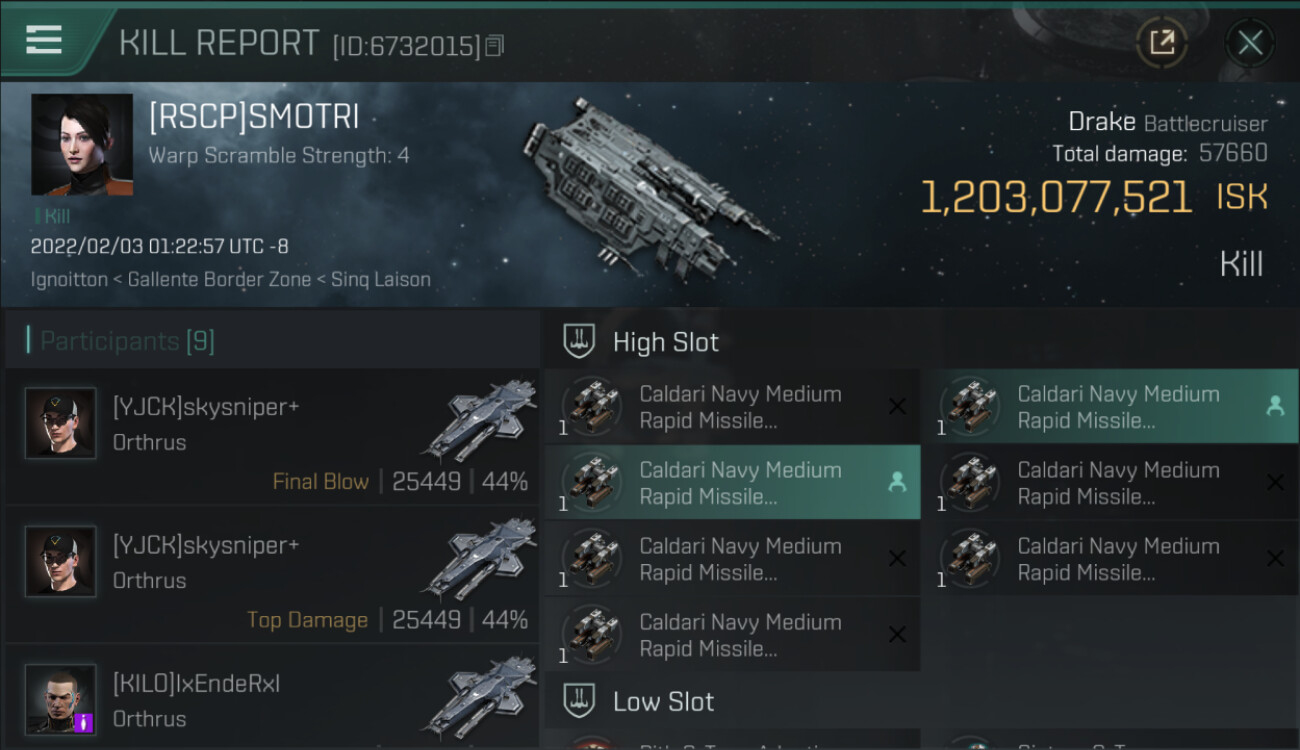The height and width of the screenshot is (750, 1300).
Task: Click the share kill report icon
Action: click(1162, 42)
